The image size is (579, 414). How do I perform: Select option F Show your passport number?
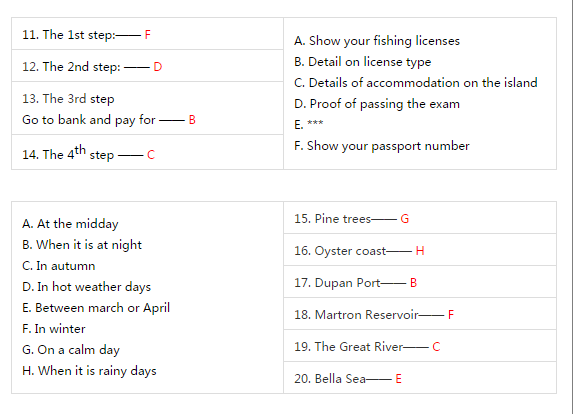click(x=381, y=146)
